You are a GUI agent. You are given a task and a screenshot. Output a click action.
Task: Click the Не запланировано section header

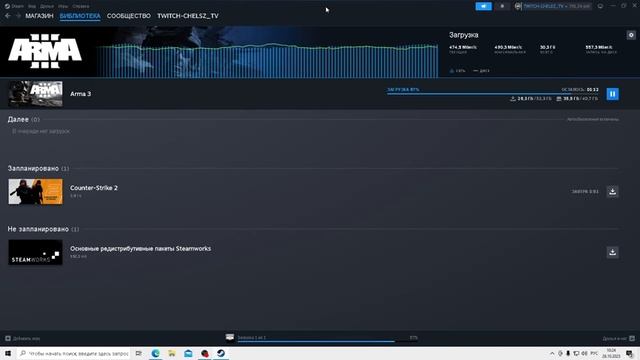[x=43, y=229]
